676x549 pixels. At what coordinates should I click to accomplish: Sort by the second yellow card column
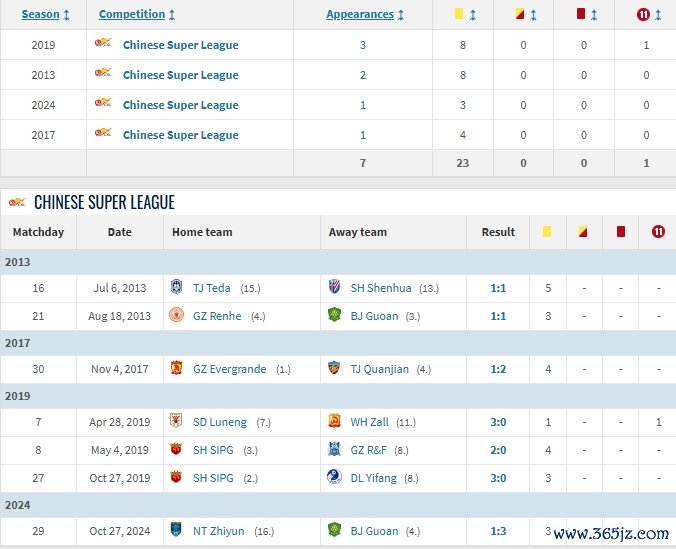click(x=526, y=15)
